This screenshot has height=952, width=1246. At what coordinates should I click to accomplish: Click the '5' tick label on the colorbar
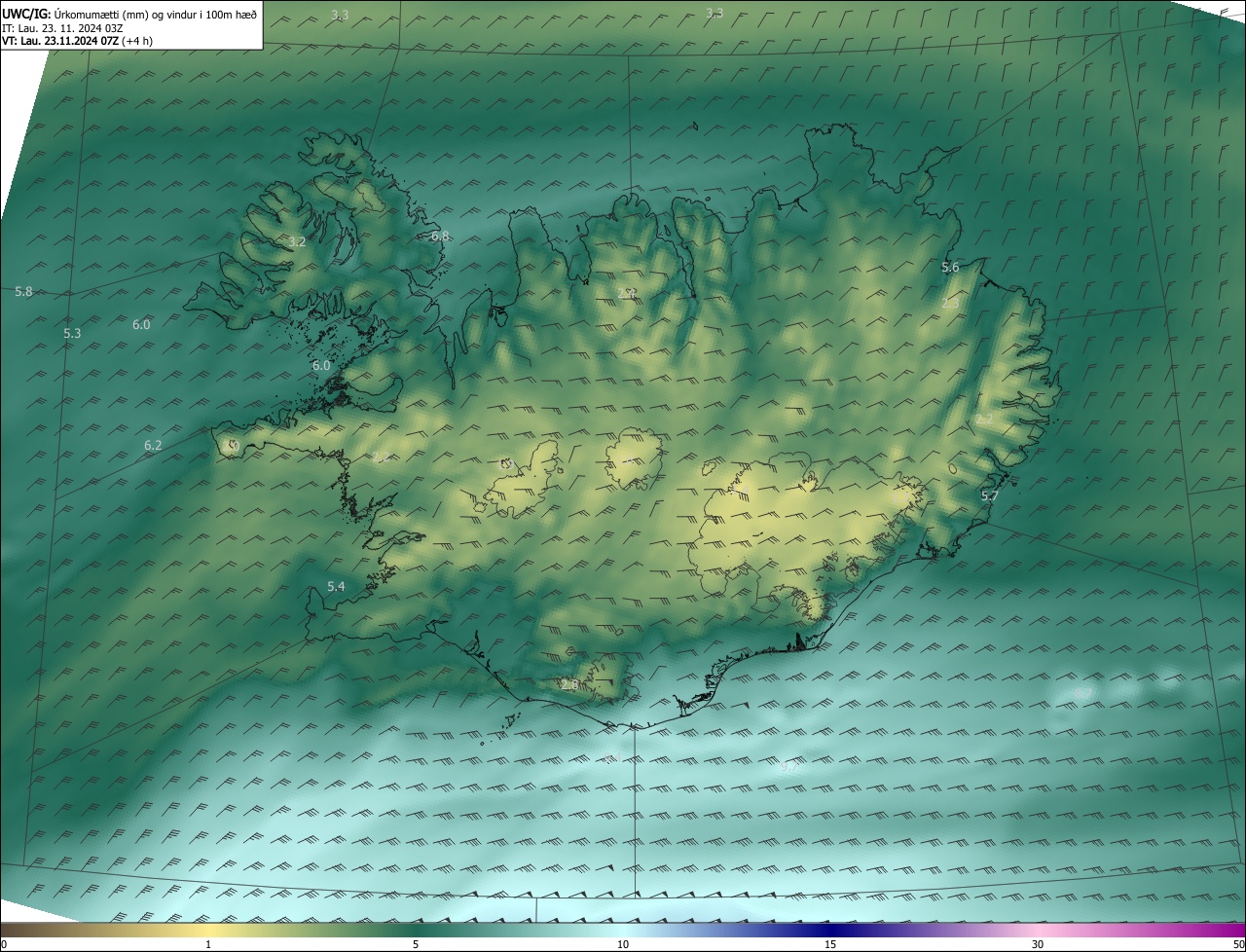(416, 944)
